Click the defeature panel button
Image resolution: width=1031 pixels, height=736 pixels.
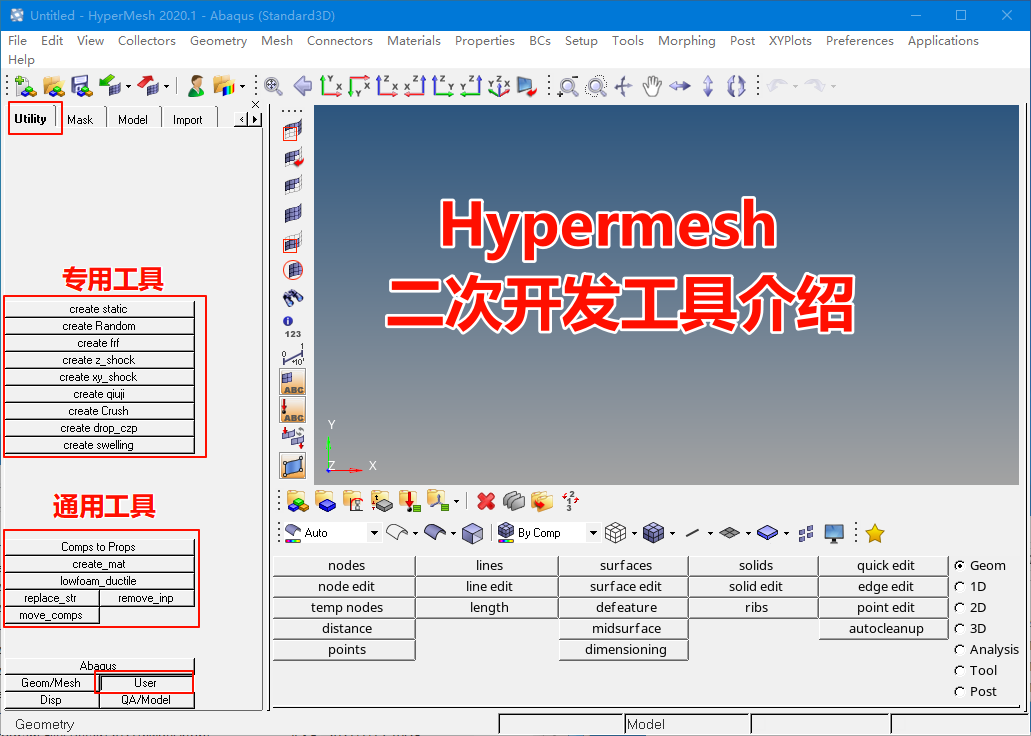626,608
